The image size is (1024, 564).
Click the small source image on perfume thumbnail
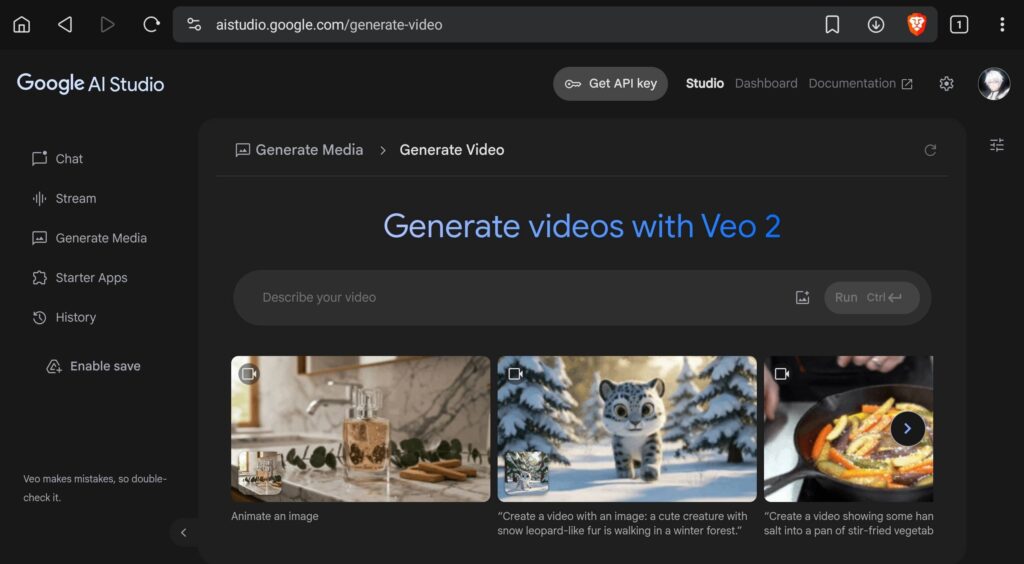click(260, 473)
